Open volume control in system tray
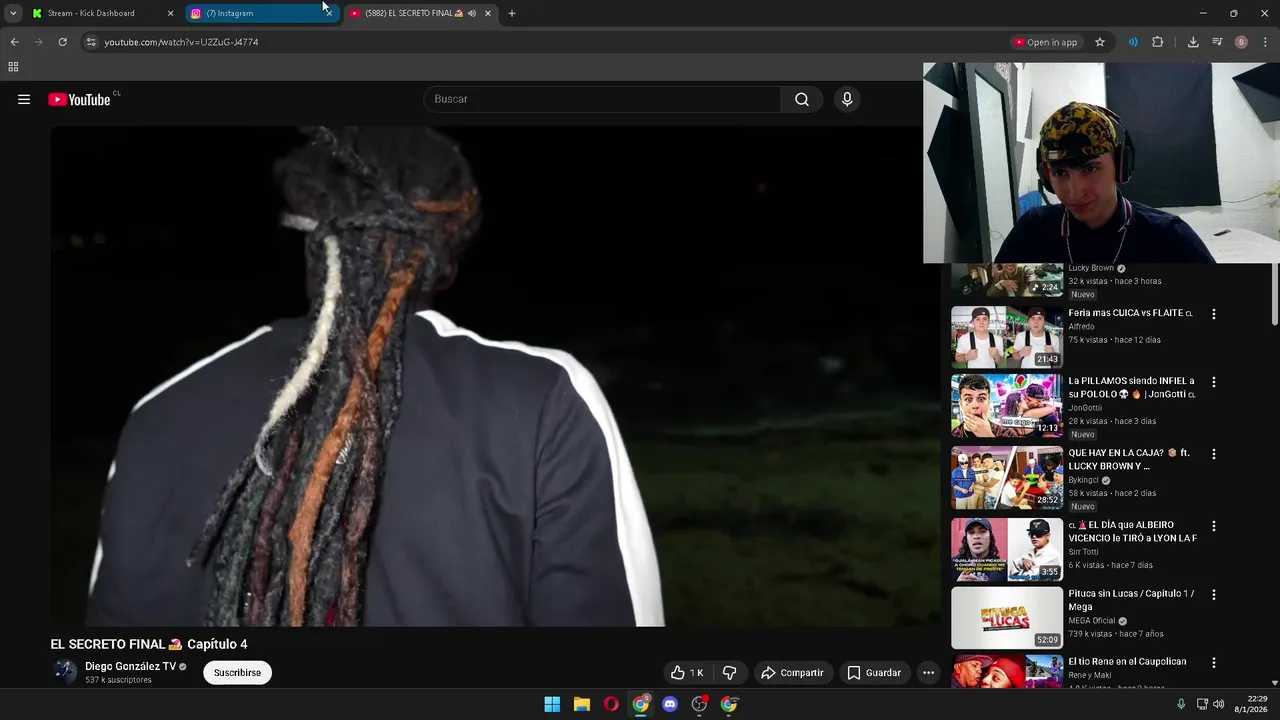The width and height of the screenshot is (1280, 720). pyautogui.click(x=1218, y=704)
